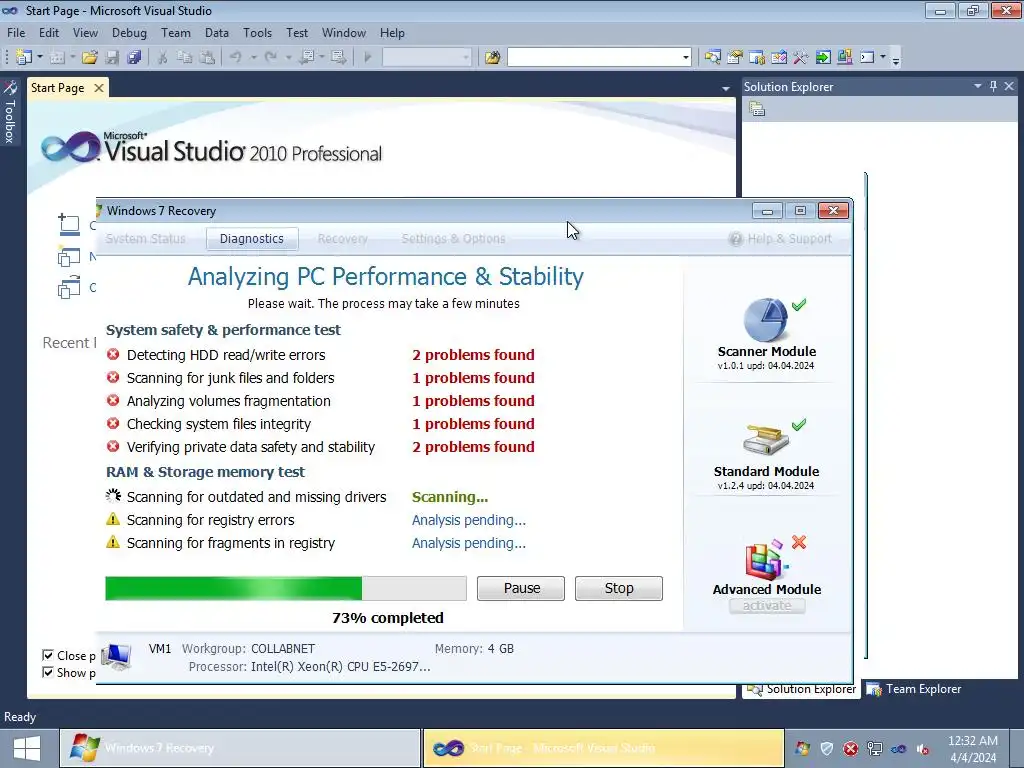Screen dimensions: 1024x768
Task: Click the Advanced Module activate button
Action: (x=767, y=605)
